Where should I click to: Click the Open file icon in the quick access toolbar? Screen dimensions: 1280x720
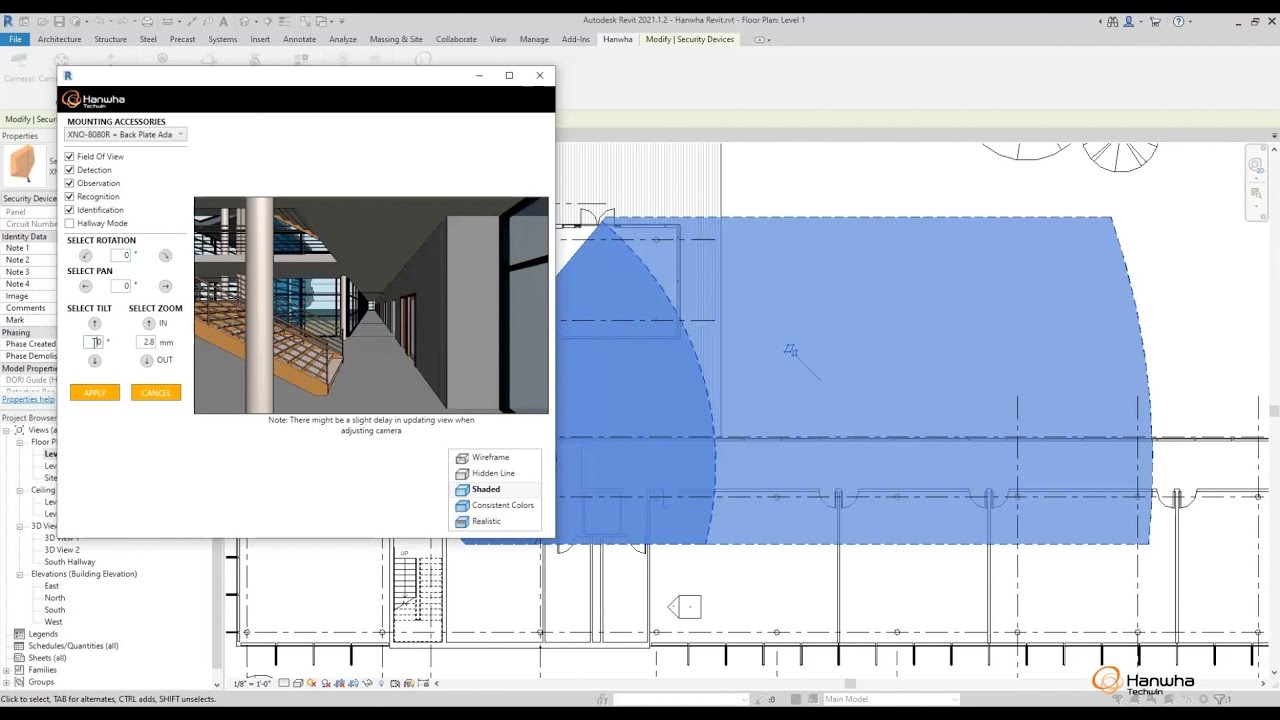point(42,21)
